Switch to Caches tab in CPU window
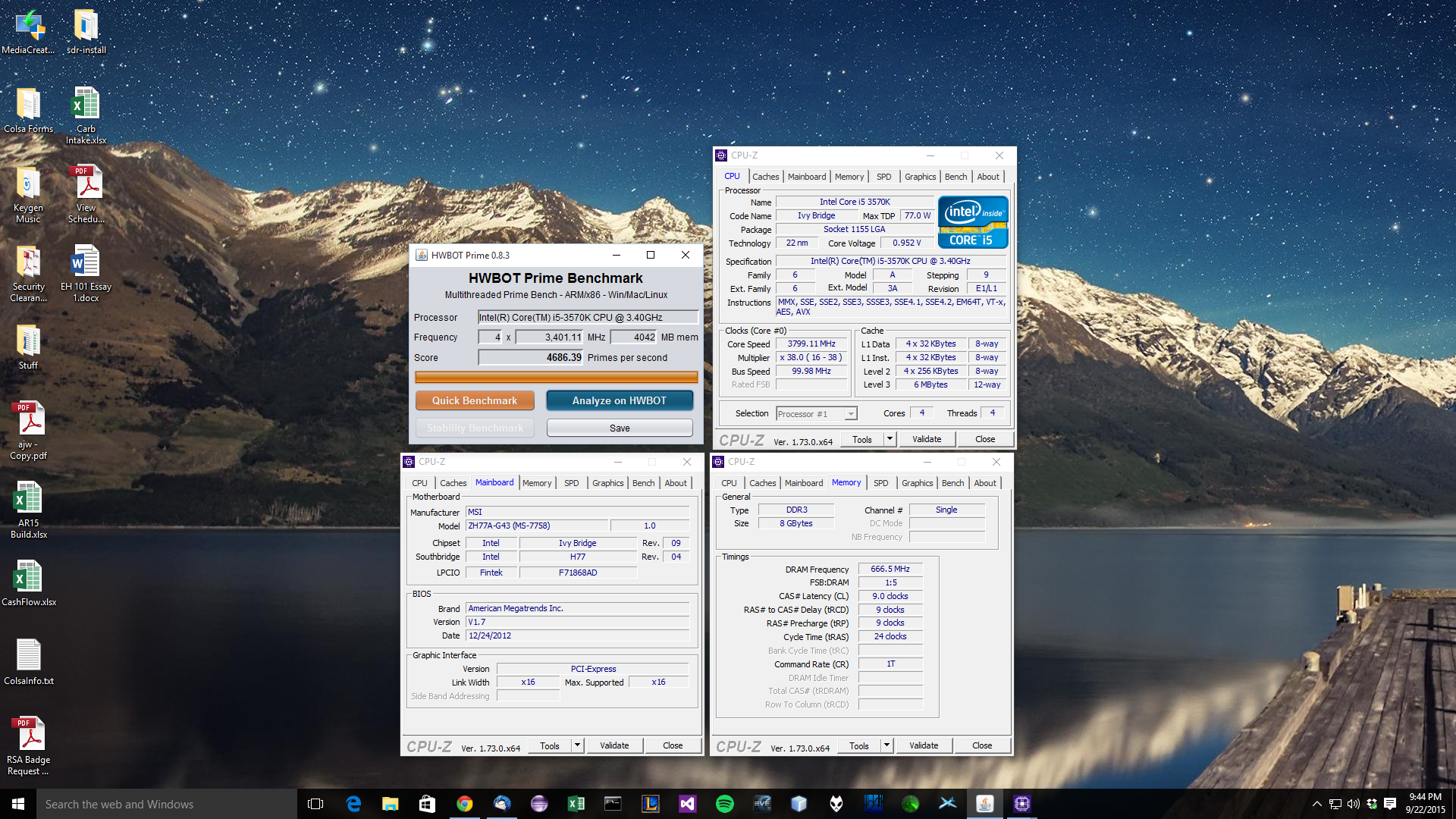Viewport: 1456px width, 819px height. (765, 177)
